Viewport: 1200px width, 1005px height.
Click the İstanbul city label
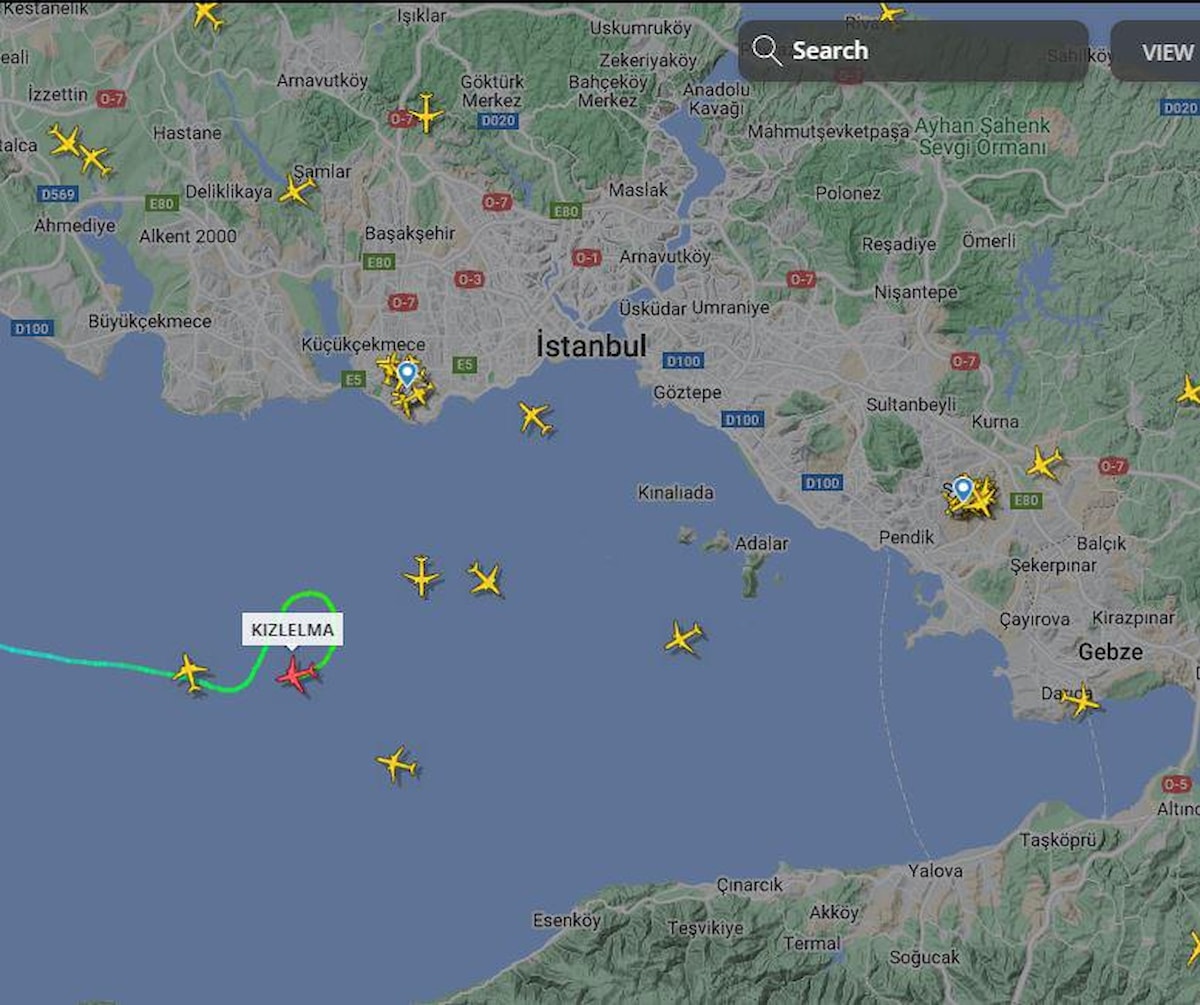coord(592,346)
